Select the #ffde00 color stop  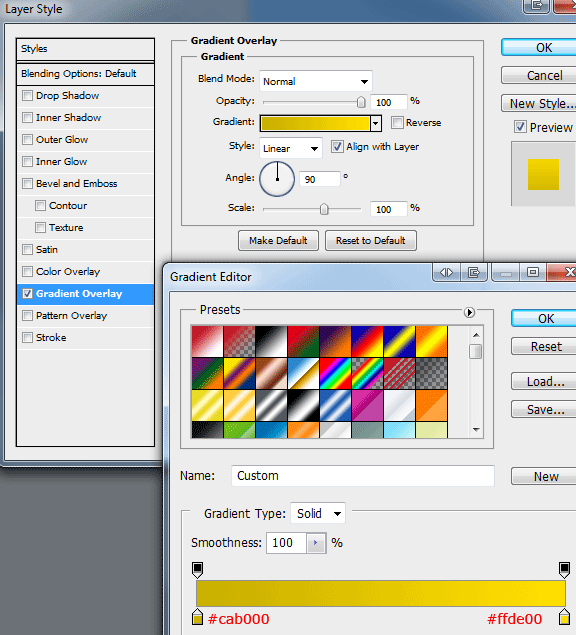point(564,616)
